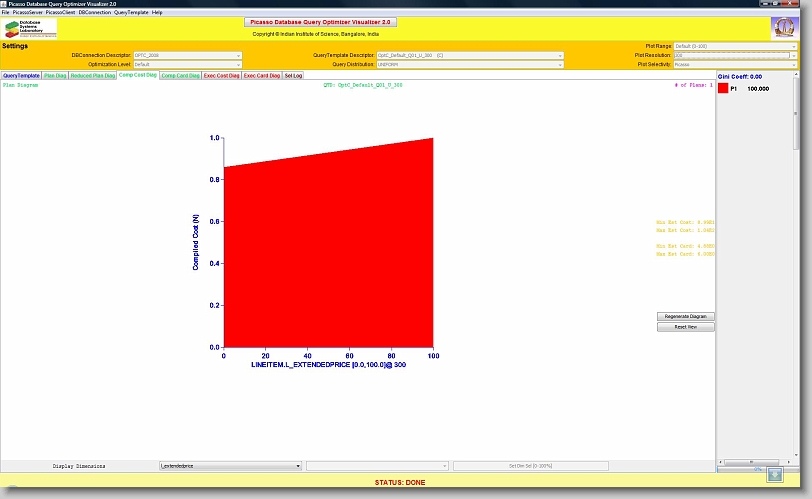Switch to the Reduced Plan Diag tab
This screenshot has height=499, width=812.
[92, 75]
